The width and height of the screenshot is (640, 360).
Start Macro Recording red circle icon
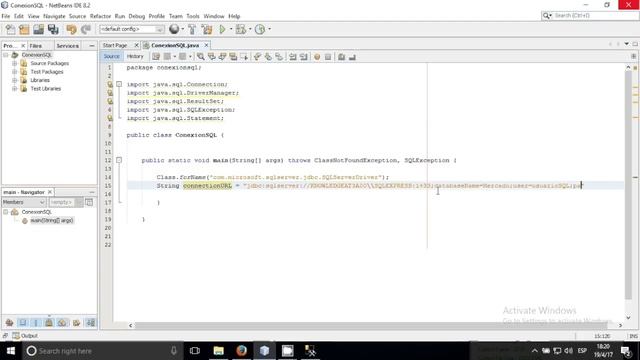317,57
